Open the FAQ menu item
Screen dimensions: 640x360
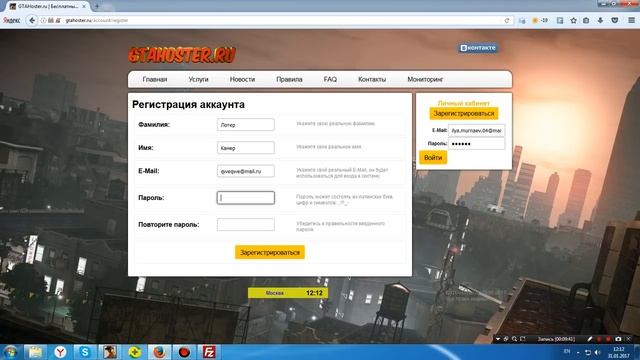pyautogui.click(x=330, y=80)
